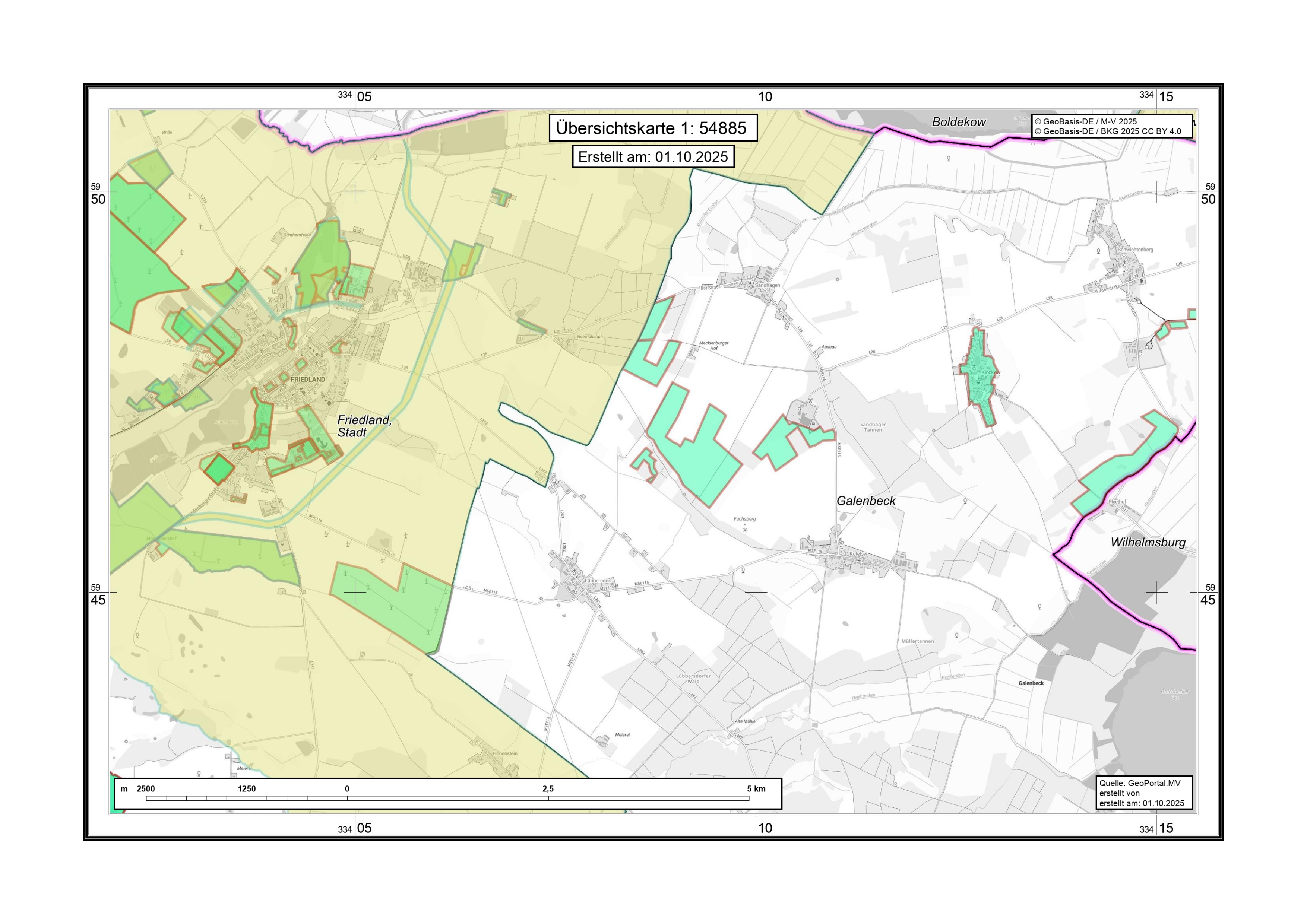Click the Wilhelmsburg municipality label
Screen dimensions: 1307x924
[1148, 542]
